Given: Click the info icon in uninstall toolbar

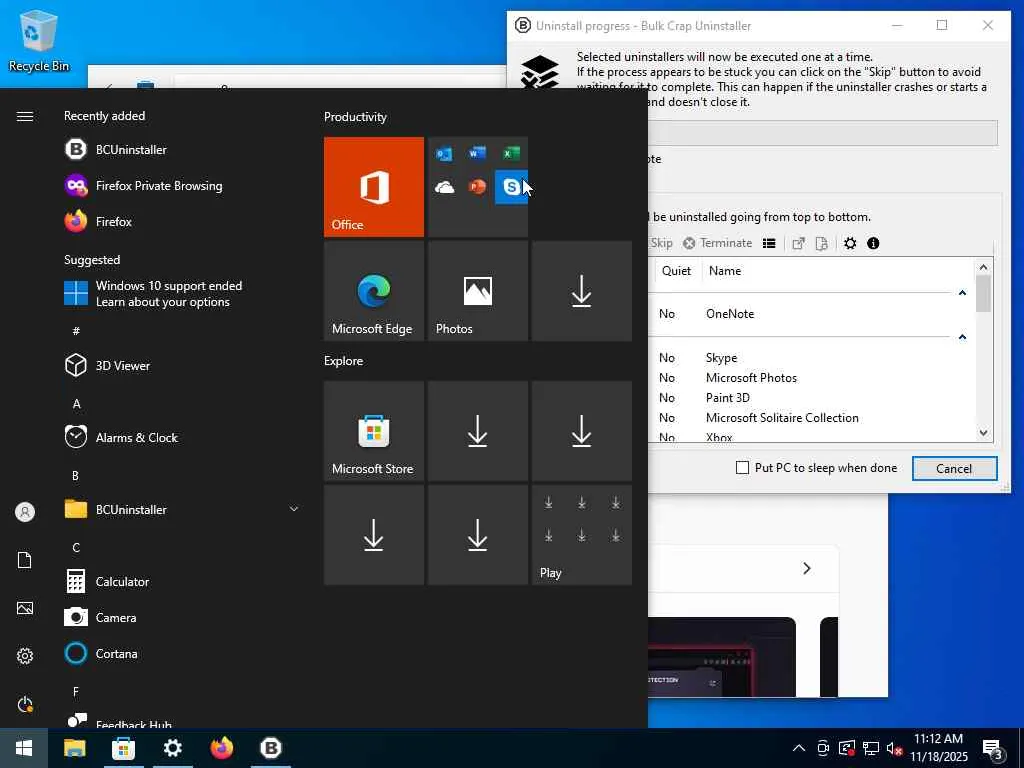Looking at the screenshot, I should [873, 243].
